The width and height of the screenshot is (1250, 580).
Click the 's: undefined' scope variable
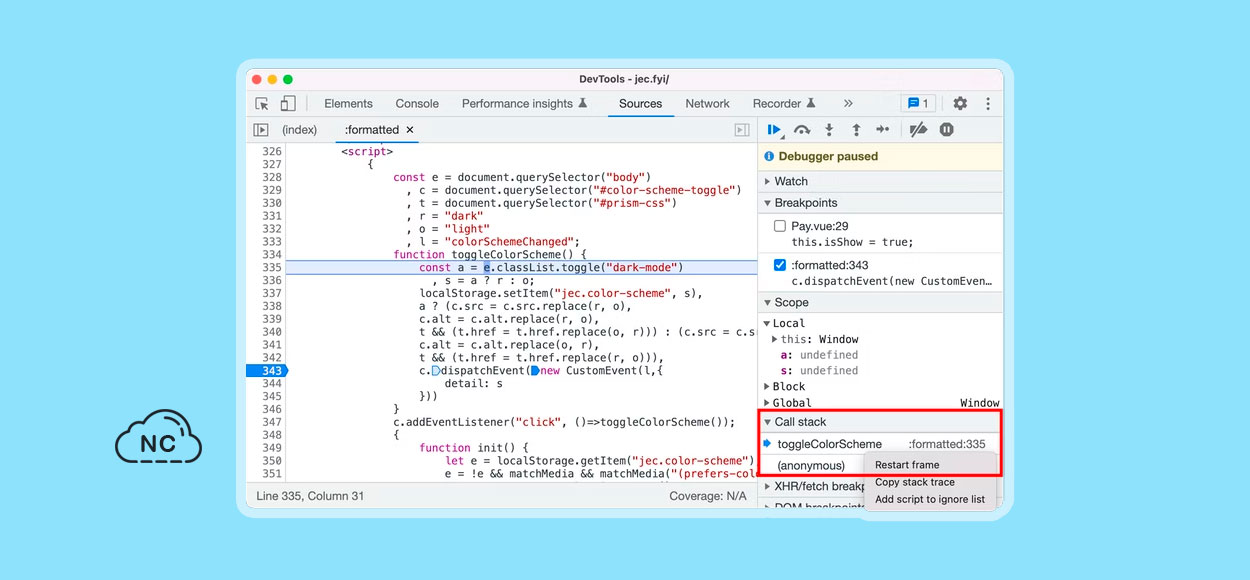click(819, 371)
